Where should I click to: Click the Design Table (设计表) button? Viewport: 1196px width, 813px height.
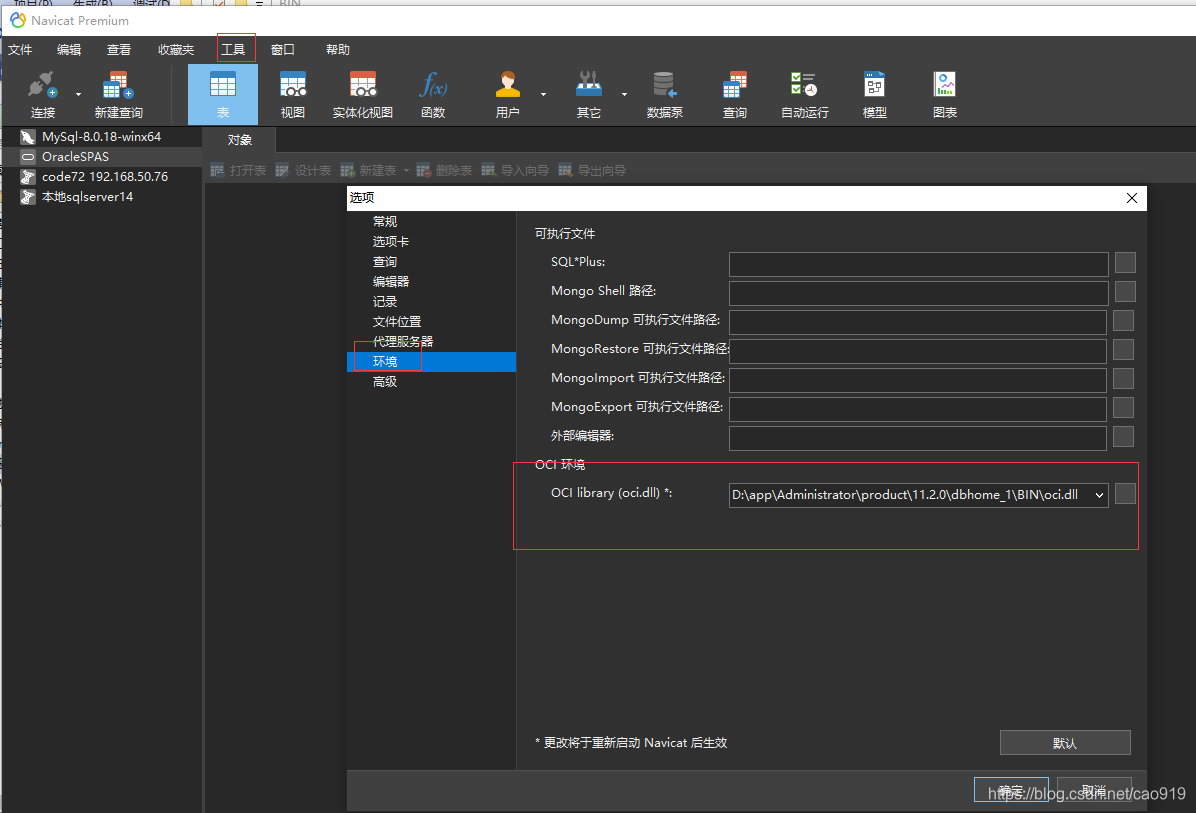(303, 170)
